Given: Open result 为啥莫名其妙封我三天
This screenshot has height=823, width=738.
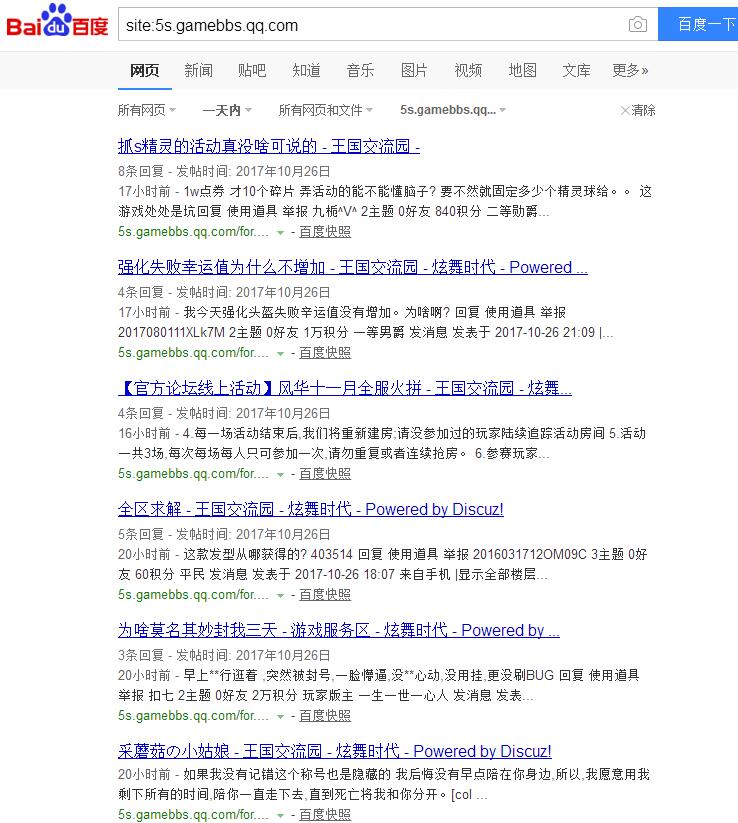Looking at the screenshot, I should 339,630.
